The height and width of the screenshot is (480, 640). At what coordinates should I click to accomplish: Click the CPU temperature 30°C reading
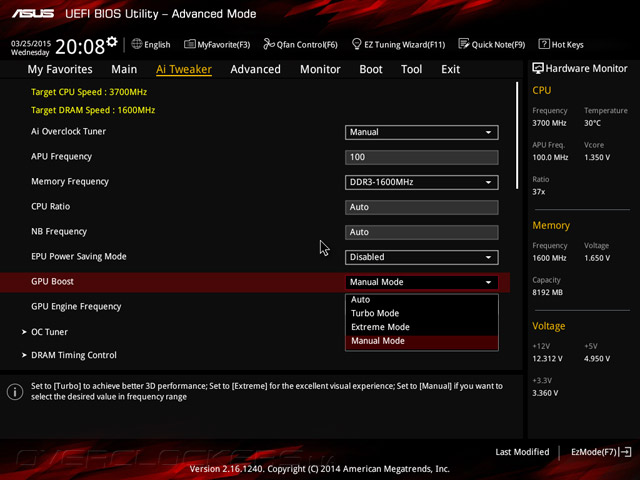pyautogui.click(x=592, y=123)
